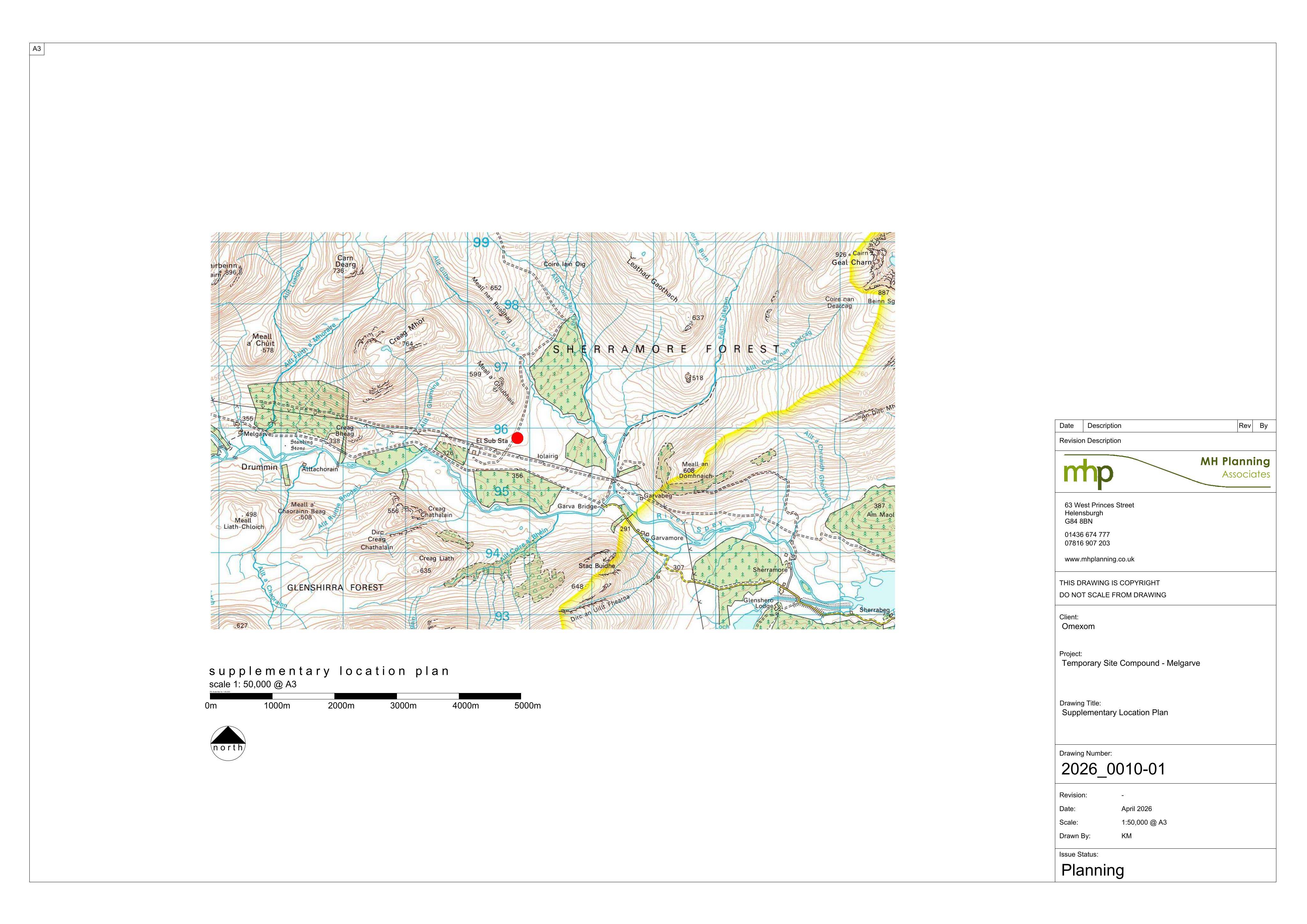Viewport: 1307px width, 924px height.
Task: Click 'Geal Charn' summit label
Action: pyautogui.click(x=852, y=263)
